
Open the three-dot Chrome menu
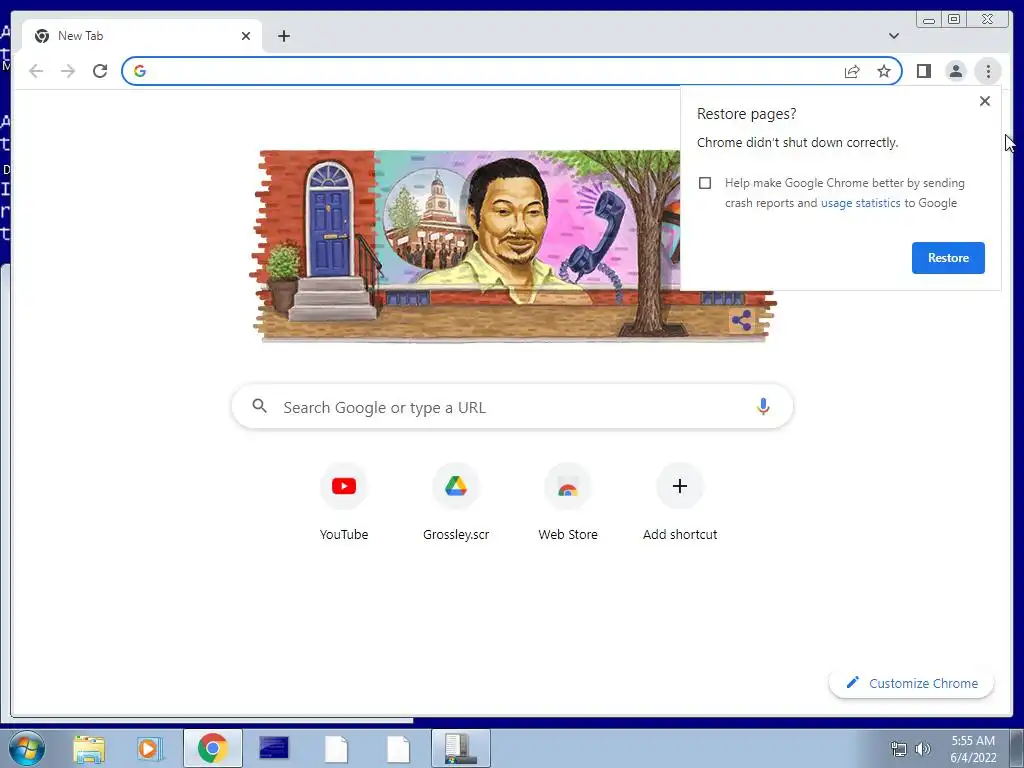988,71
